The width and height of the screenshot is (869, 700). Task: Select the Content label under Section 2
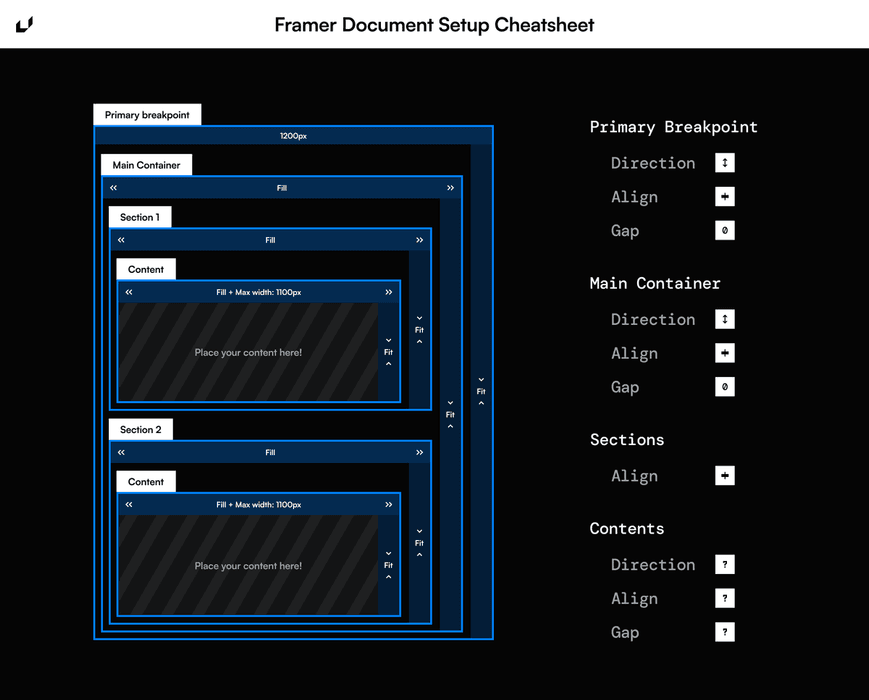pos(146,482)
